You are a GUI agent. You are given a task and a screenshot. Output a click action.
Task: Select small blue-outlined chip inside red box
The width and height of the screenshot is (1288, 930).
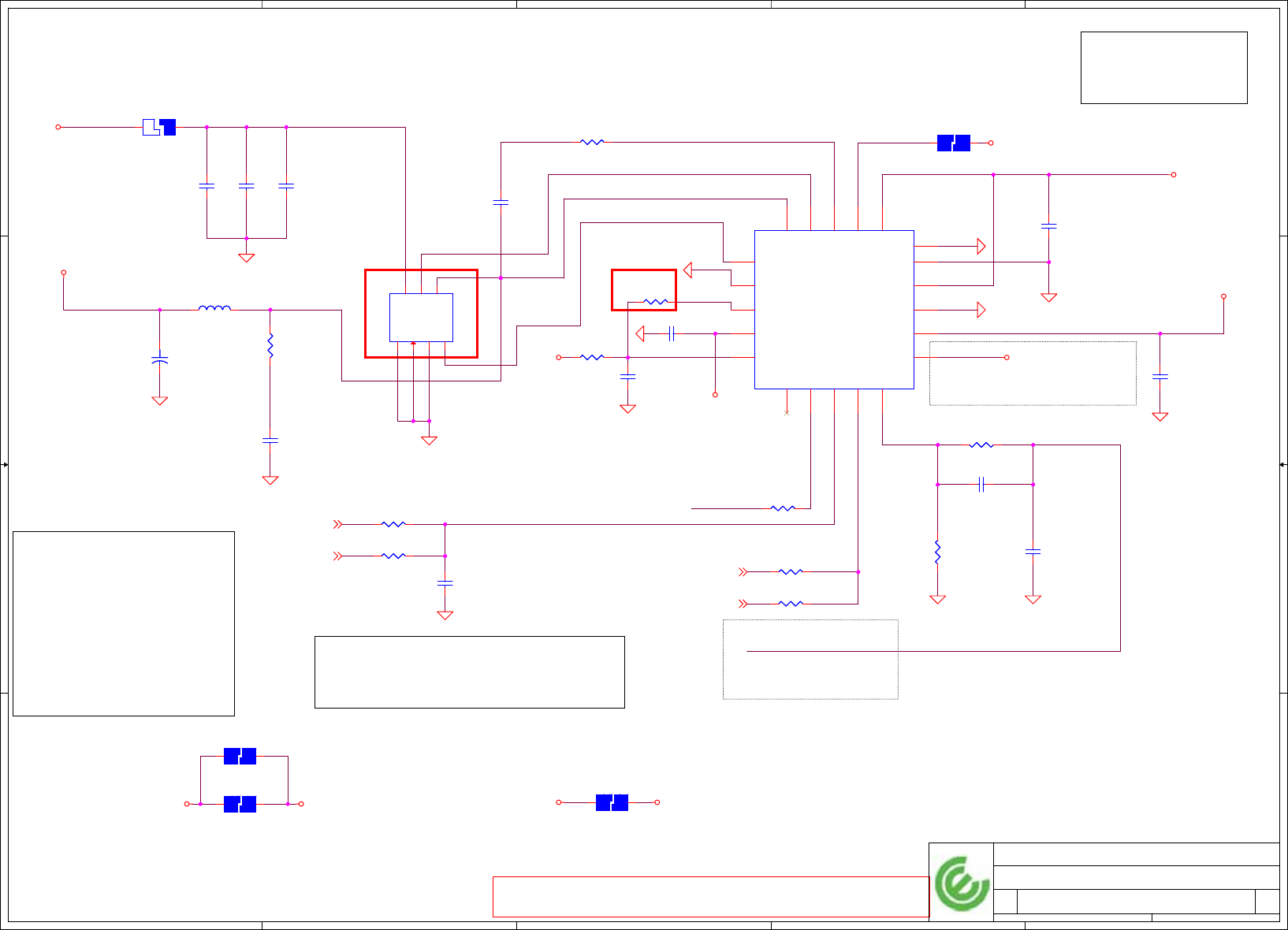point(421,318)
